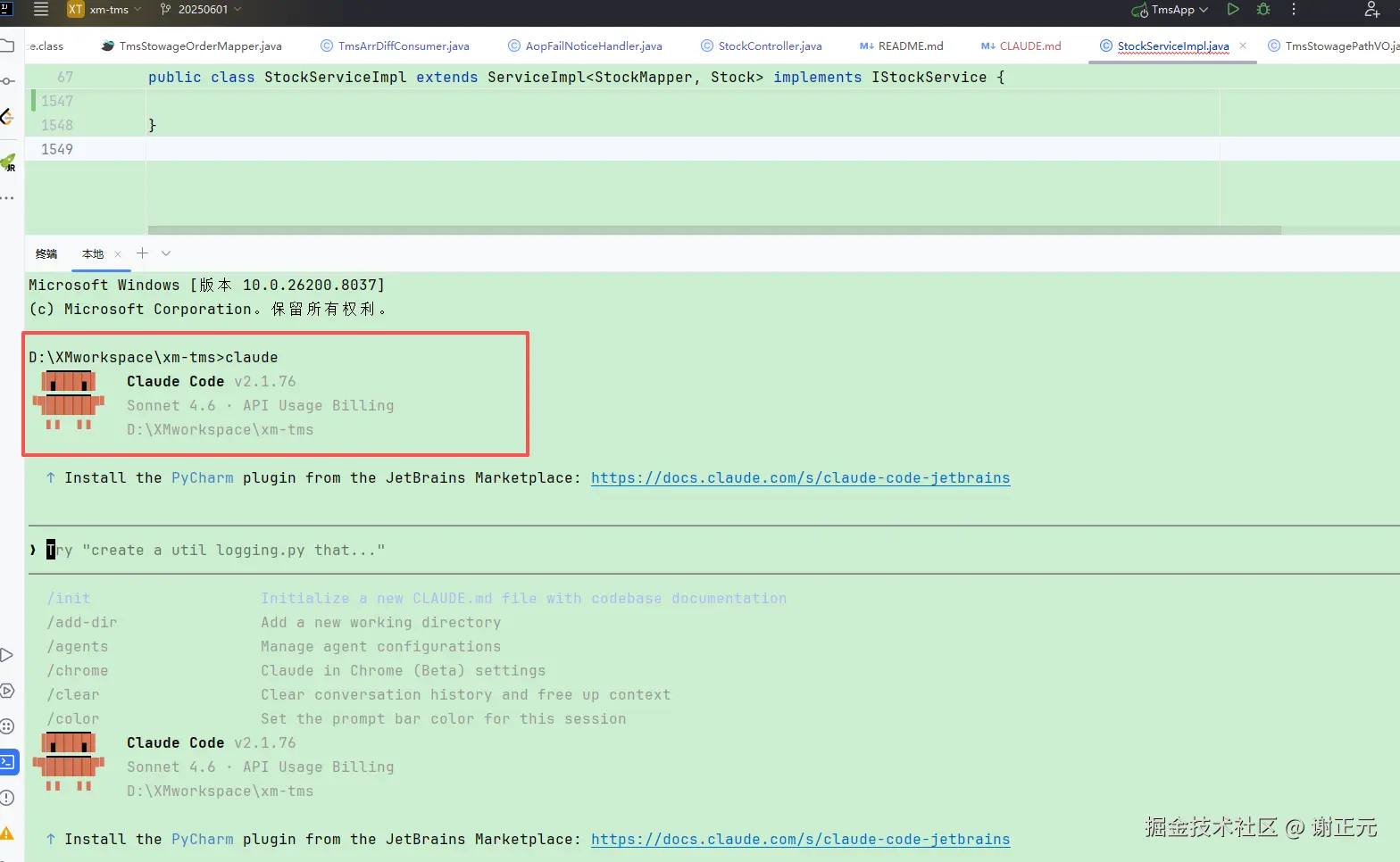The width and height of the screenshot is (1400, 862).
Task: Switch to README.md tab
Action: pos(902,46)
